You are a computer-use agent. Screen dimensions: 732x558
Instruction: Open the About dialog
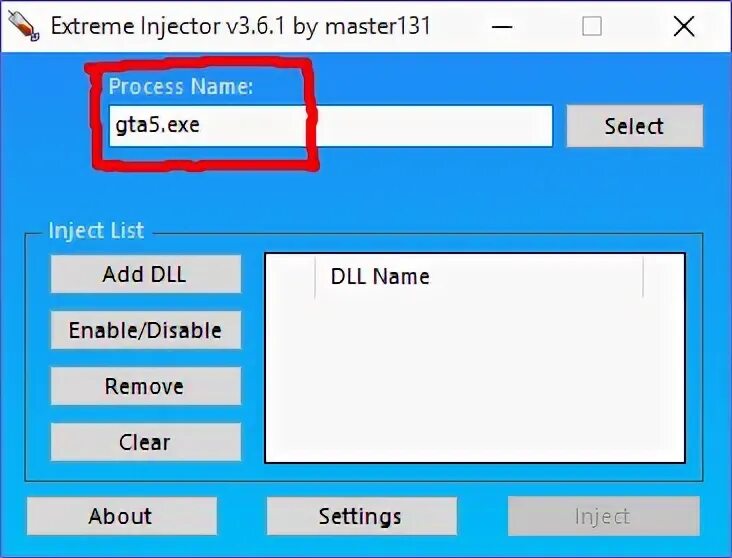pos(121,516)
